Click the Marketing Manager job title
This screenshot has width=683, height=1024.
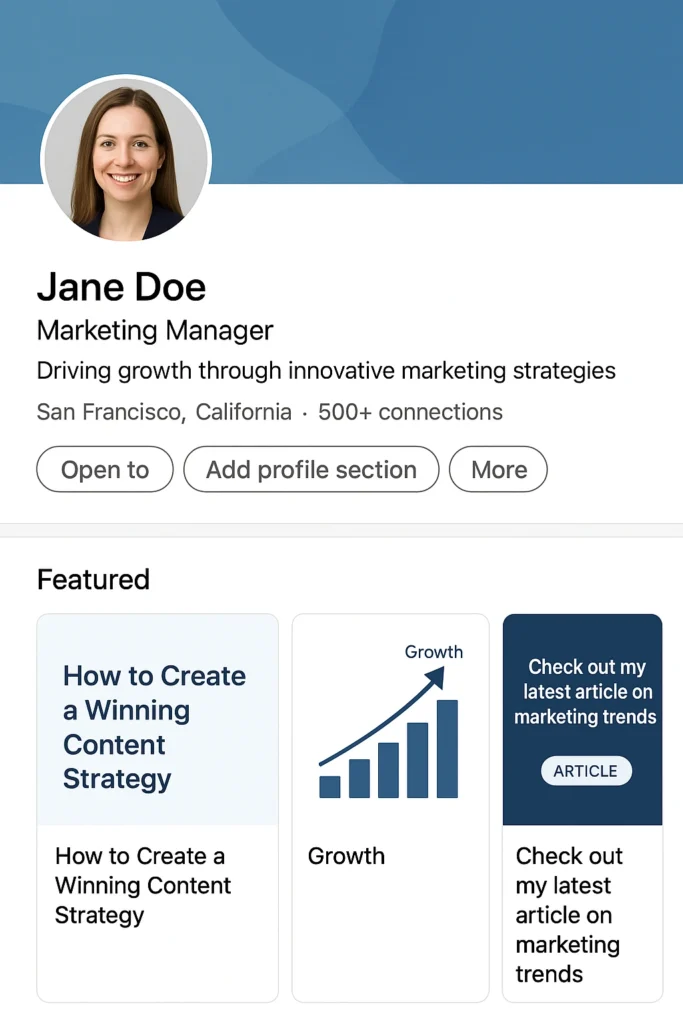coord(155,330)
